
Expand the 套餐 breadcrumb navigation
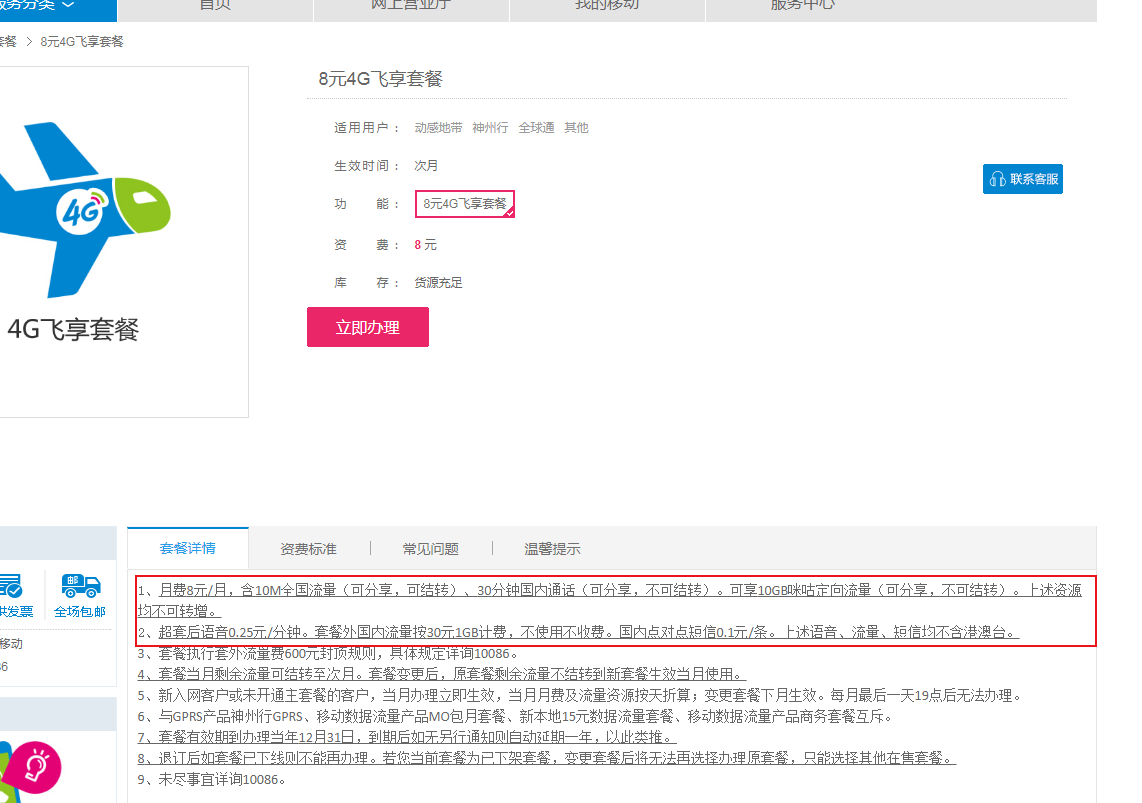[x=8, y=41]
